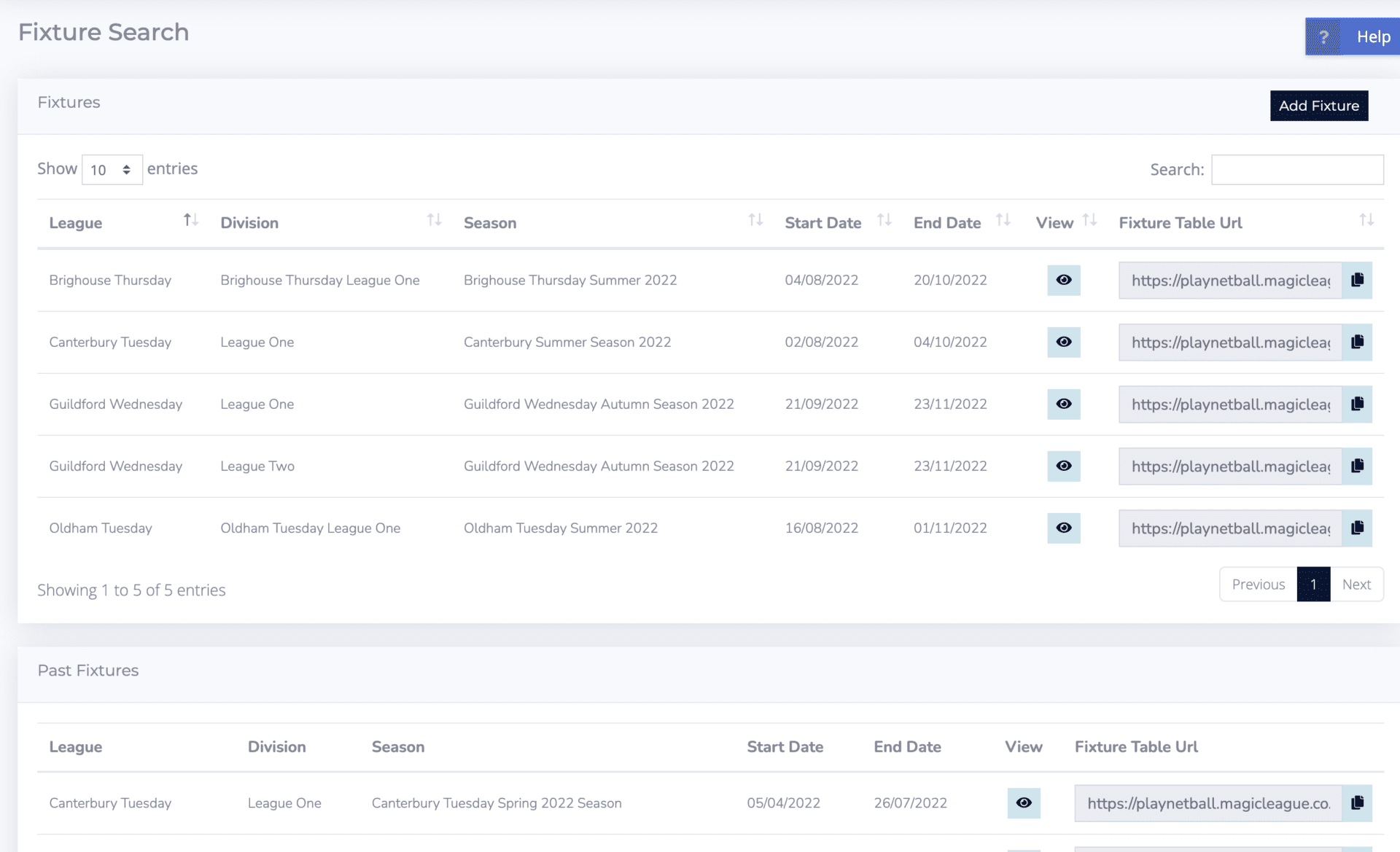
Task: Click the Start Date sort toggle
Action: click(885, 222)
